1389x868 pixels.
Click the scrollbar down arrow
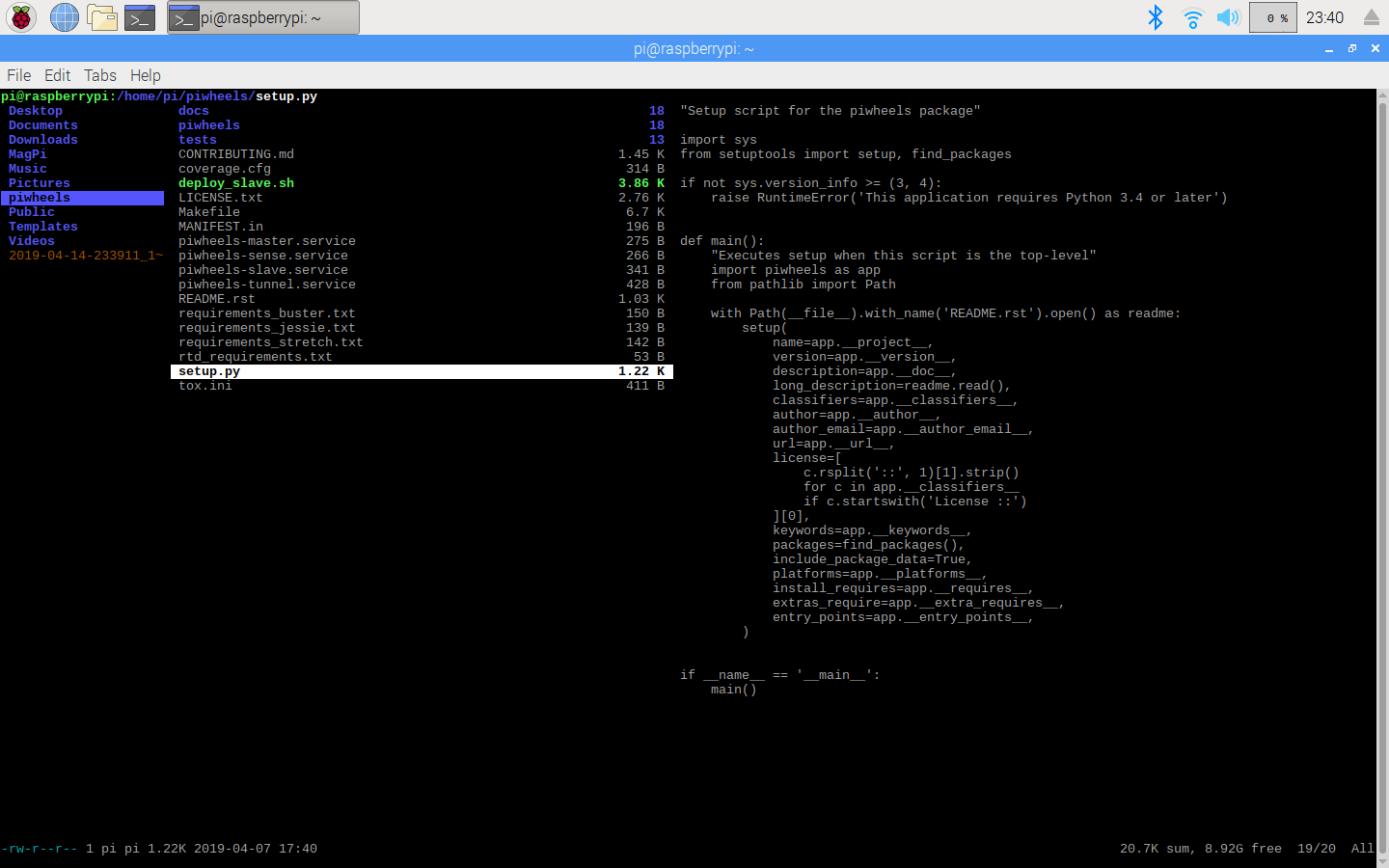coord(1382,861)
